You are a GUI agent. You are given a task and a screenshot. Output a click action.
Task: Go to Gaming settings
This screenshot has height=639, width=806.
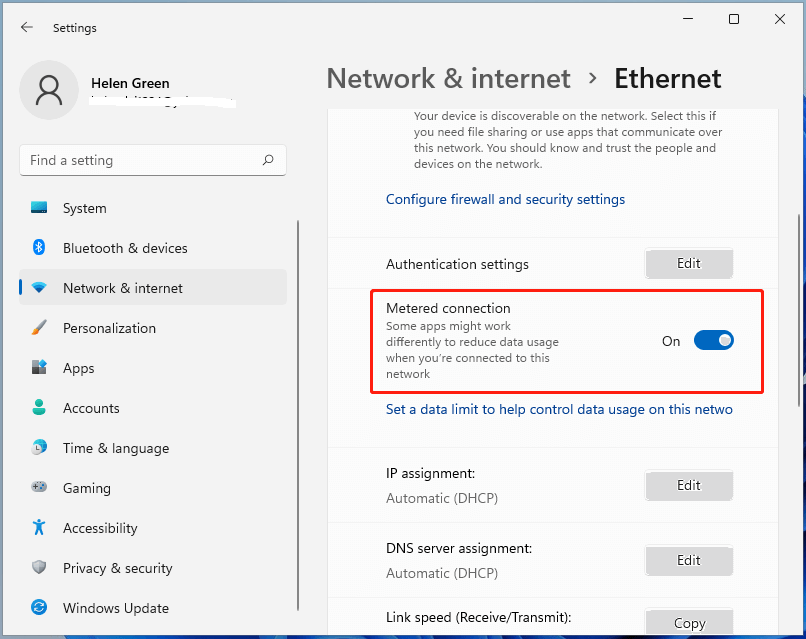pos(153,488)
